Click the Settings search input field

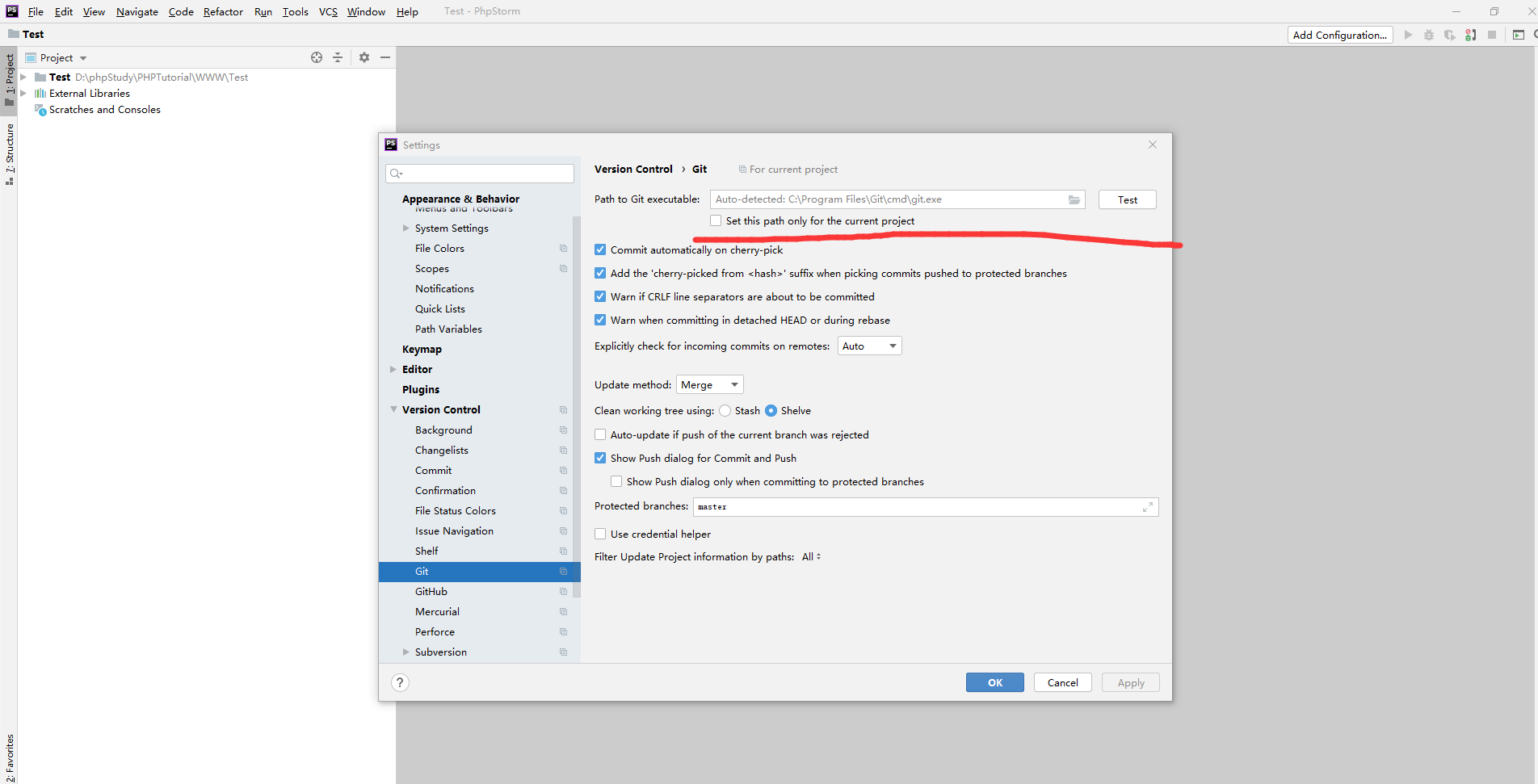tap(480, 174)
